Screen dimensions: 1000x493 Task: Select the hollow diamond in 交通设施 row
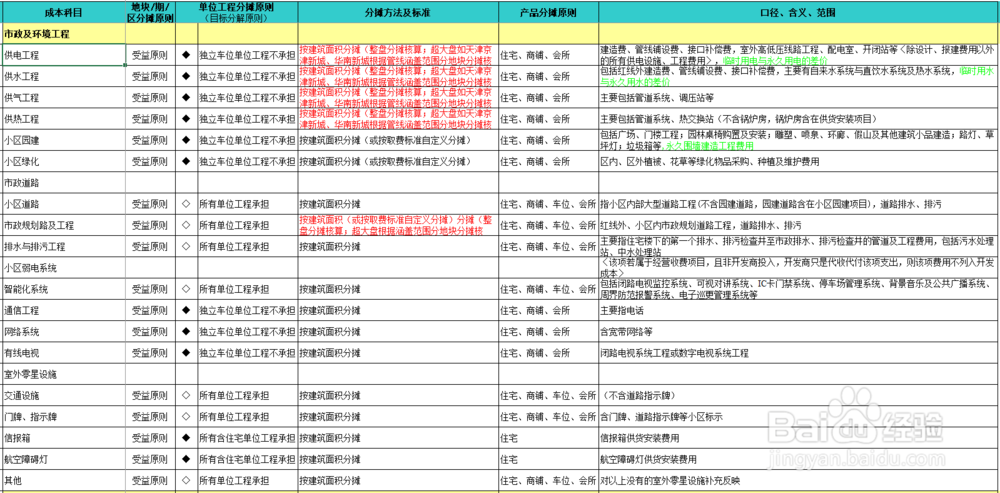[x=186, y=395]
